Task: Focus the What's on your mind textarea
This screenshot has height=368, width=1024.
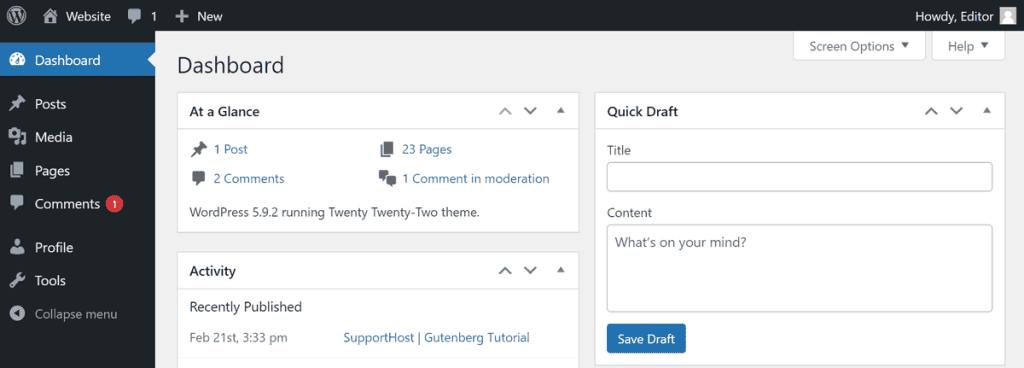Action: coord(799,268)
